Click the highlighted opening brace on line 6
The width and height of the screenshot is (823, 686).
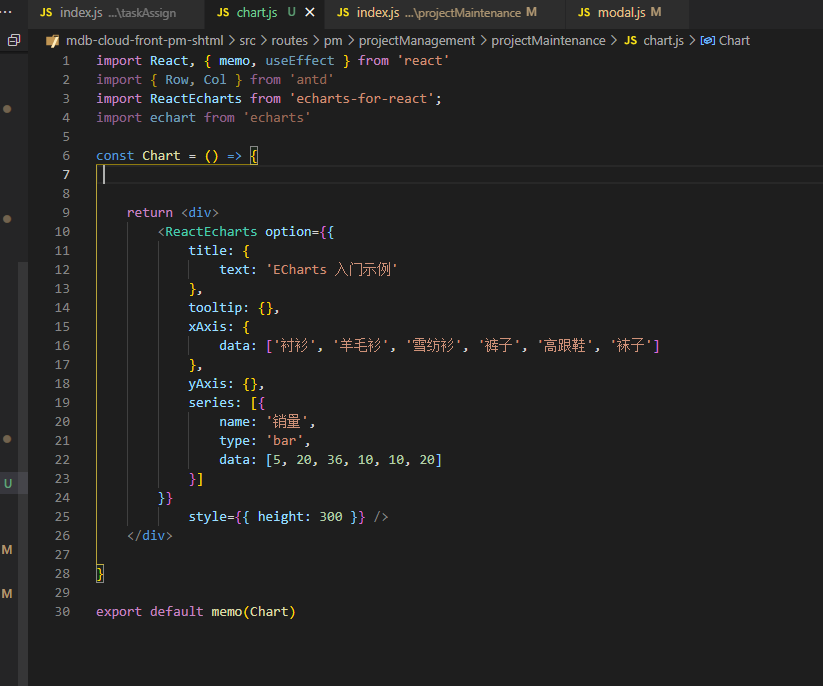(254, 156)
